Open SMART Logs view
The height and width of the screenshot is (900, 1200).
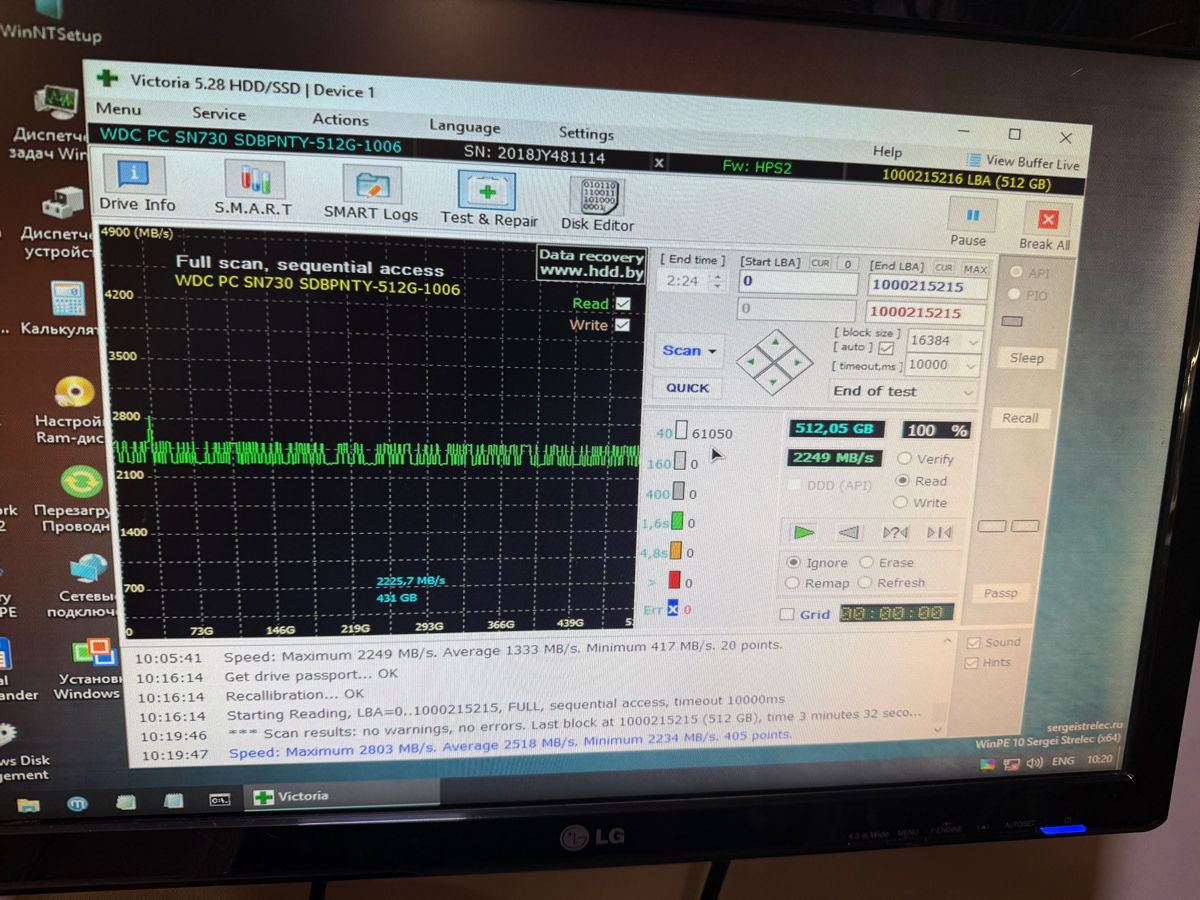371,192
